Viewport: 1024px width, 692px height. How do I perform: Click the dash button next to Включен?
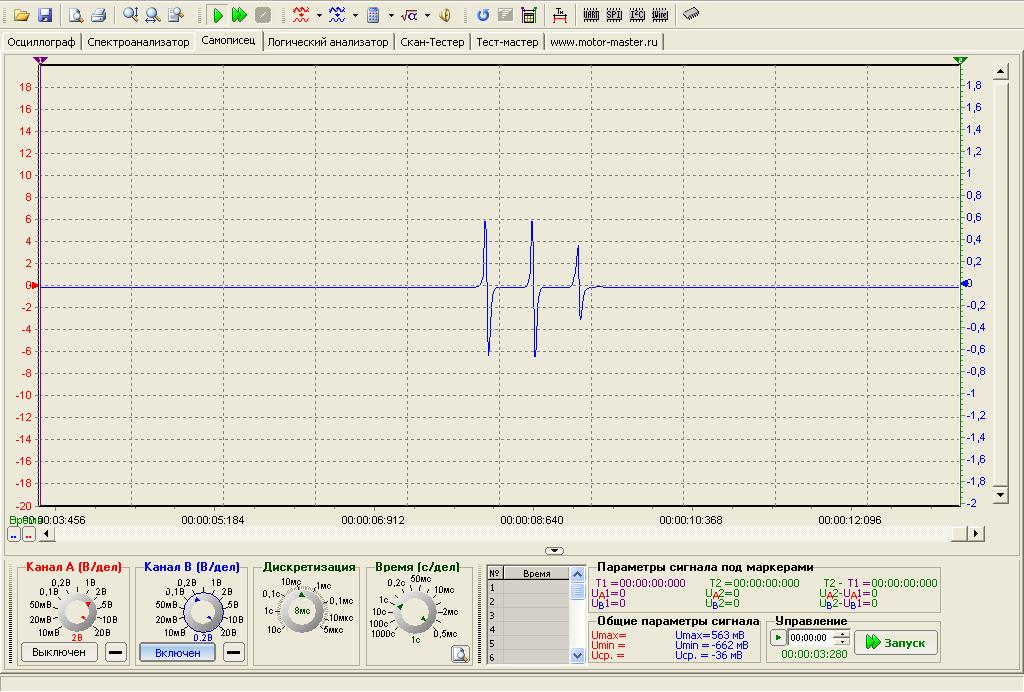click(x=234, y=652)
